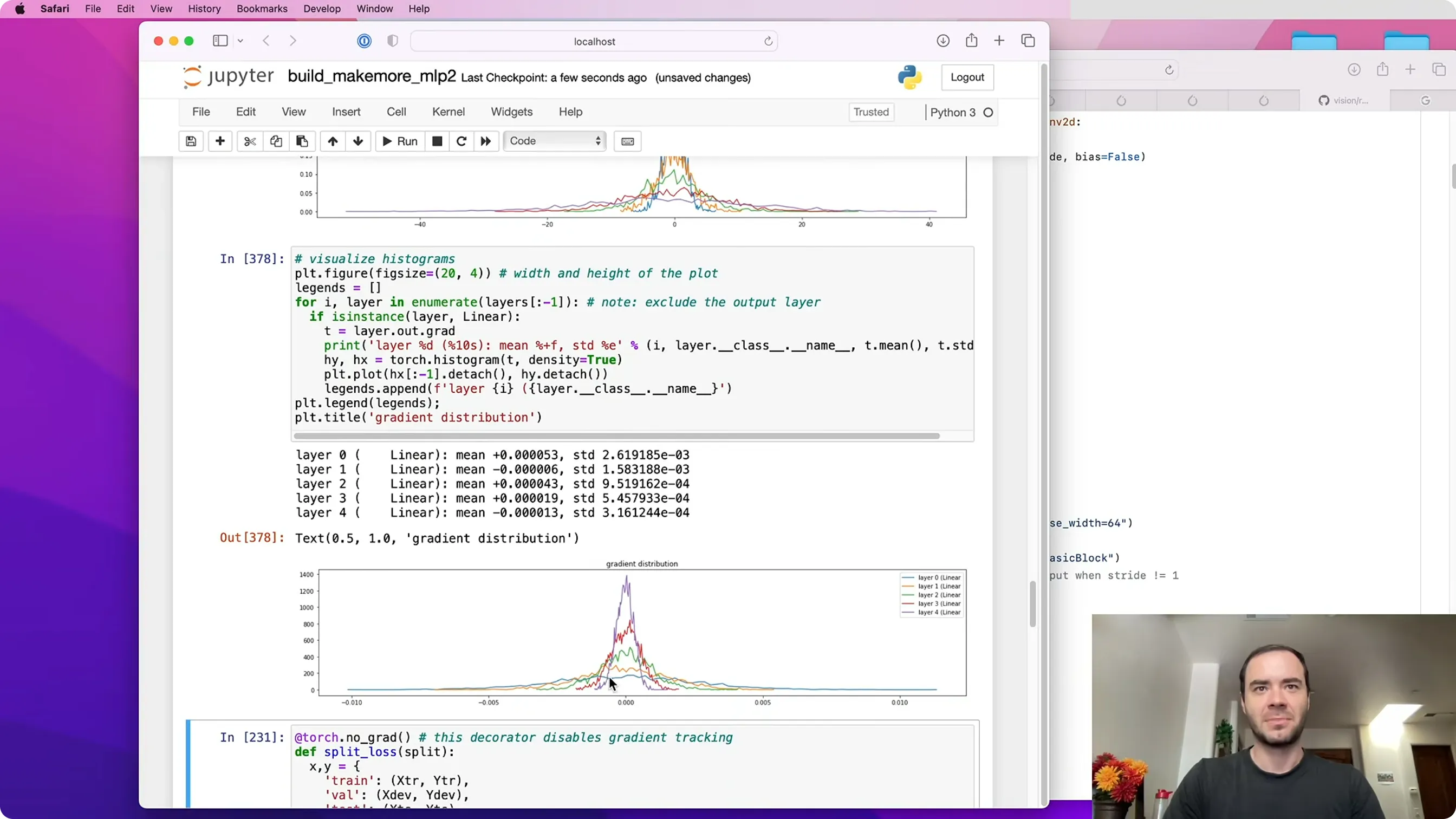
Task: Rename notebook via build_makemore_mlp2 title
Action: click(x=372, y=76)
